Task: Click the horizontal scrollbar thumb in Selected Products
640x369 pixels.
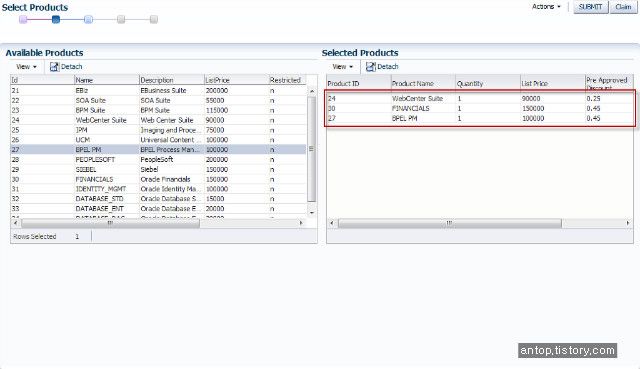Action: click(x=450, y=223)
